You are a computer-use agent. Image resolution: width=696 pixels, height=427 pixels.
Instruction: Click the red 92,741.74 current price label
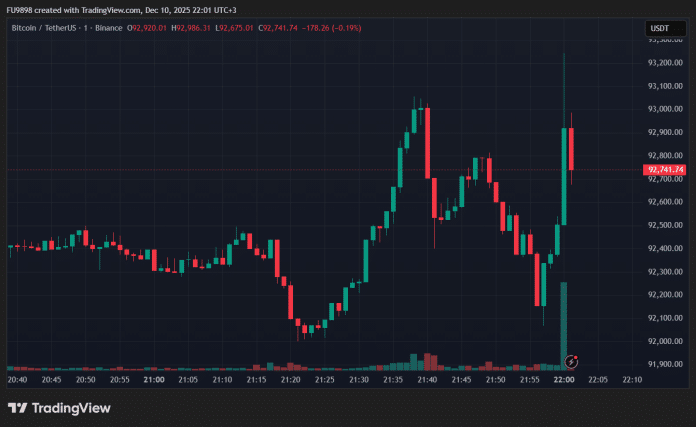(x=666, y=170)
